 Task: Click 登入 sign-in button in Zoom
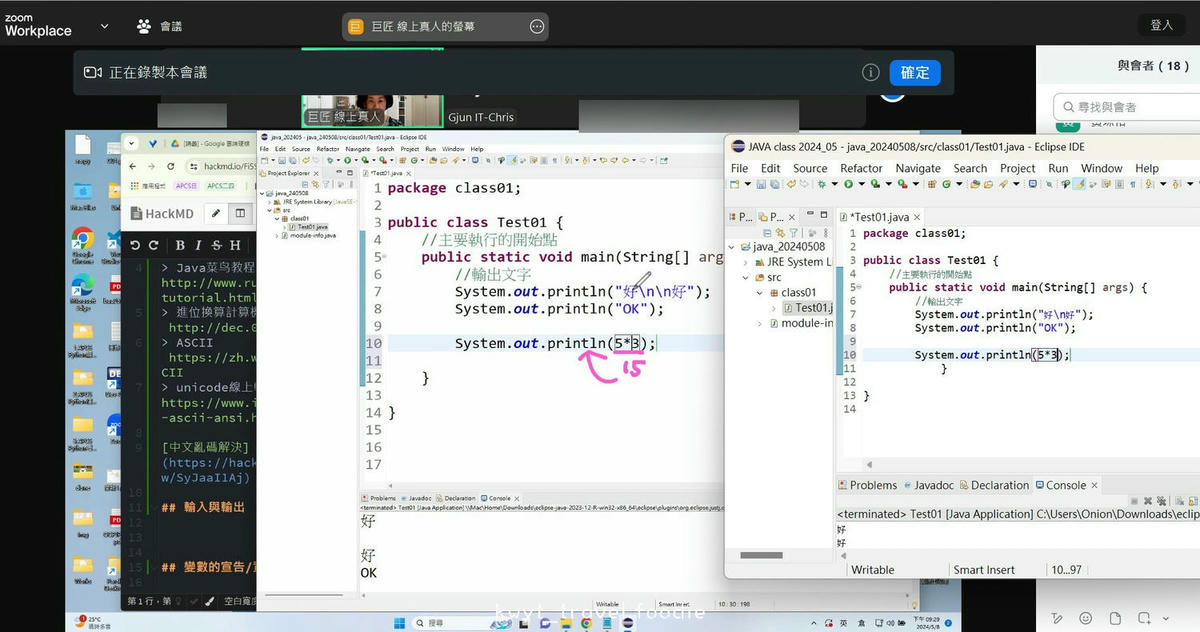tap(1162, 26)
